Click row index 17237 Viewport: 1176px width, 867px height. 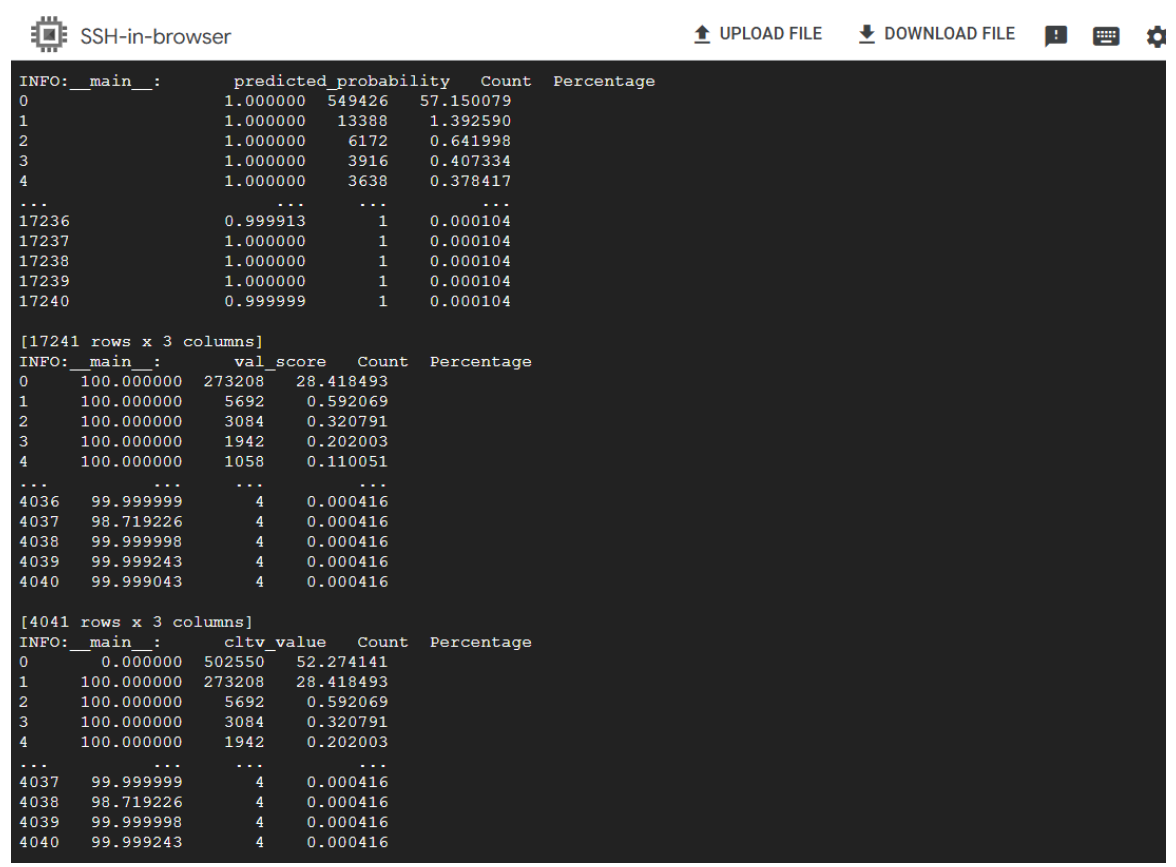click(x=44, y=242)
